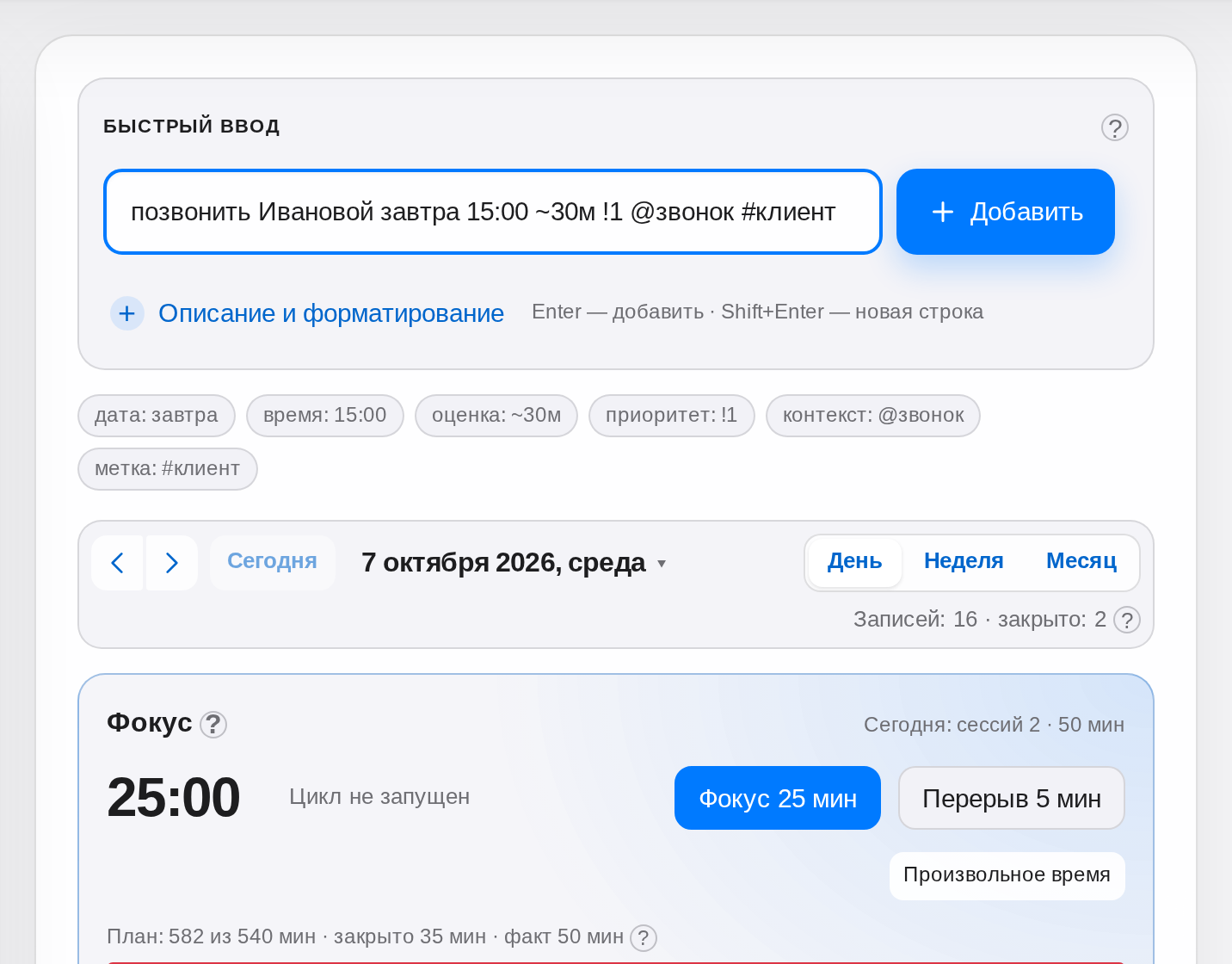Open date picker '7 октября 2026, среда'
1232x964 pixels.
514,563
